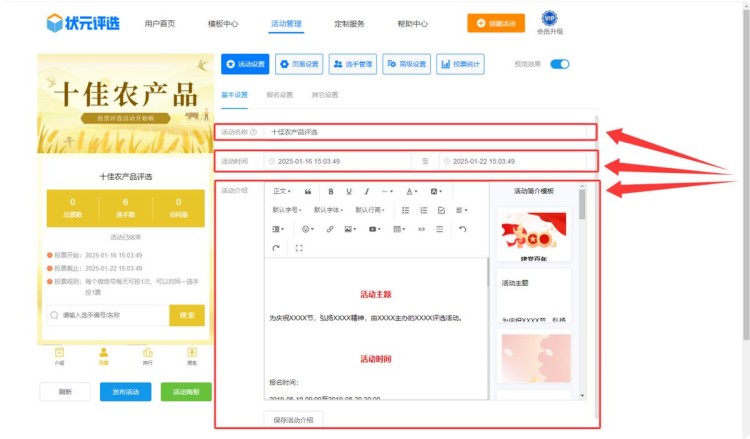Expand the 正文 paragraph style dropdown
The image size is (750, 439).
click(x=282, y=191)
